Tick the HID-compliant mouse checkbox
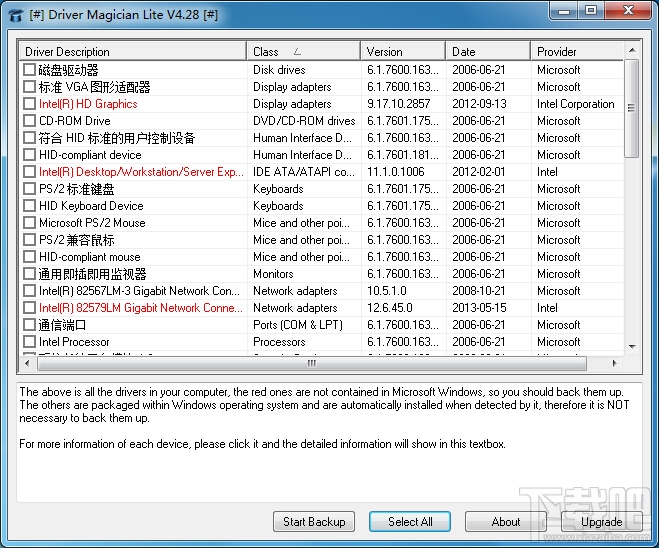 [x=29, y=257]
